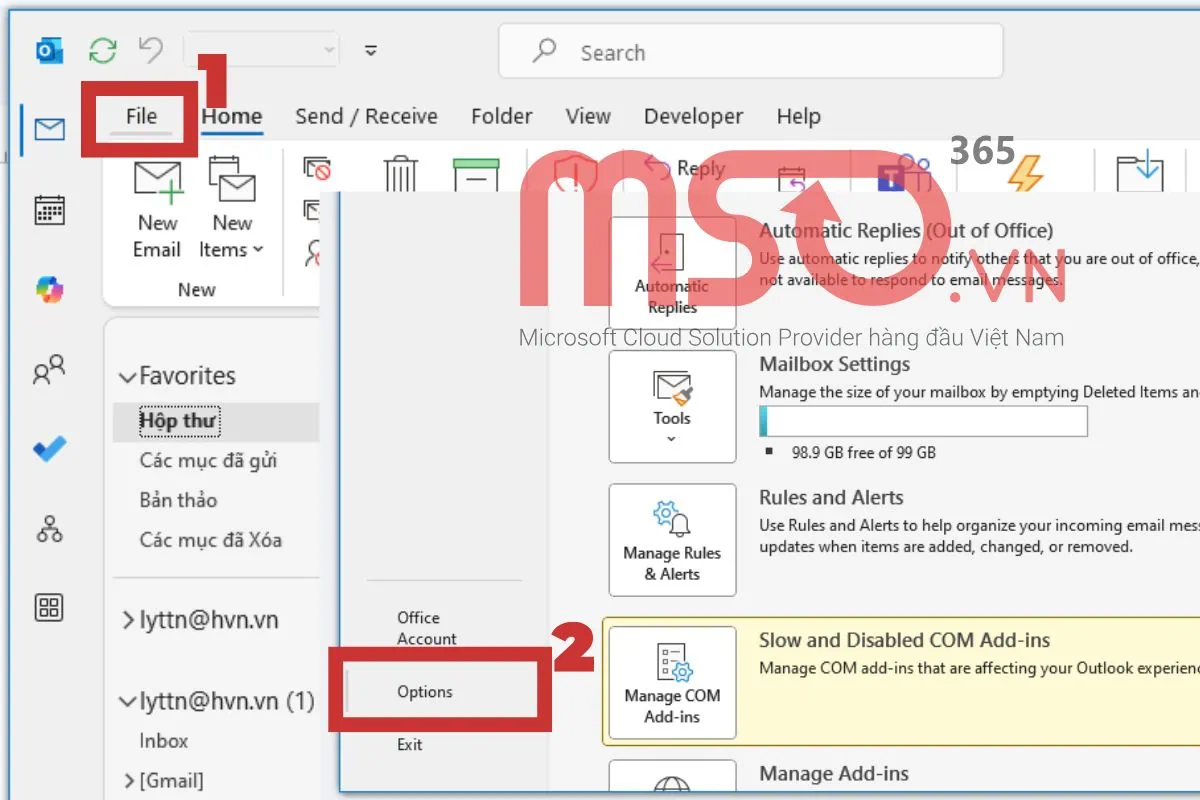Click the Manage COM Add-ins button

pyautogui.click(x=672, y=682)
